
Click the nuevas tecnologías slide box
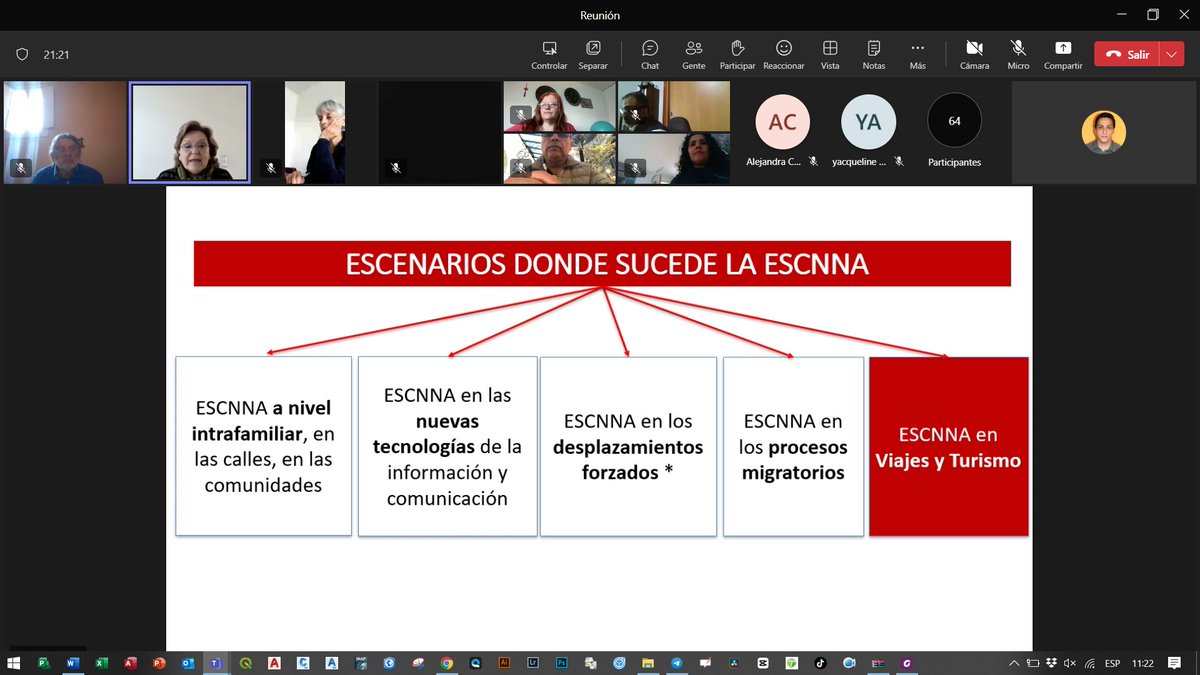(x=447, y=446)
